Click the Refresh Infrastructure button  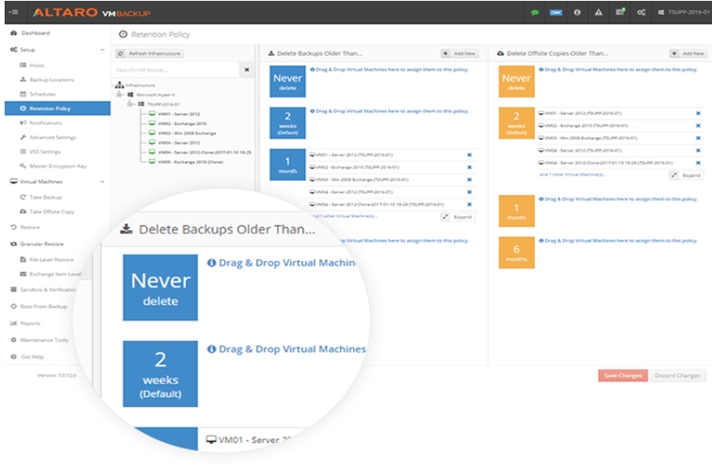tap(149, 54)
